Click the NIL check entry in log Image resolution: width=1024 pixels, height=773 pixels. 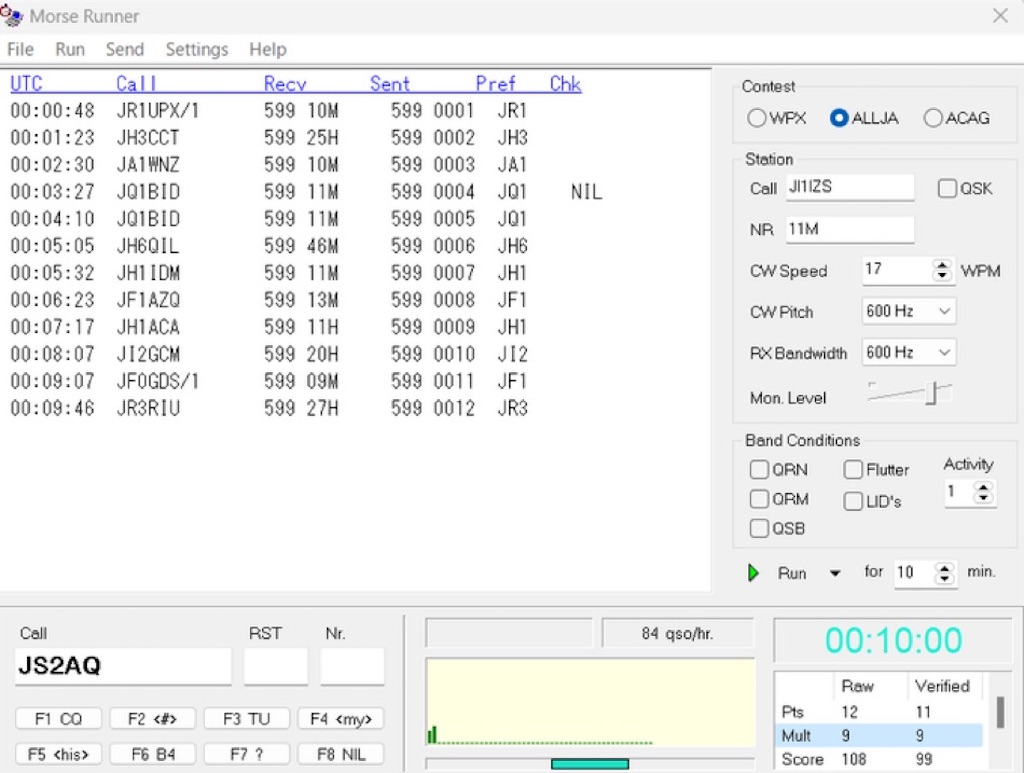point(586,192)
